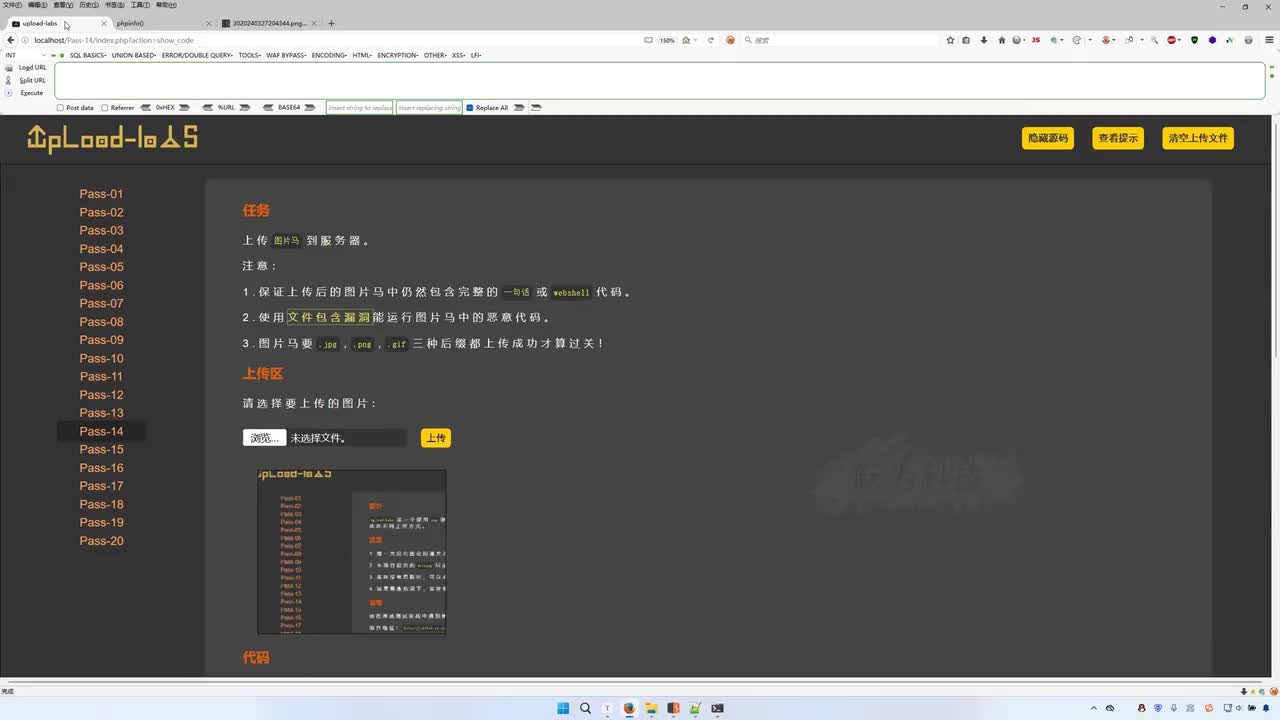
Task: Click the bookmark star icon
Action: [950, 40]
